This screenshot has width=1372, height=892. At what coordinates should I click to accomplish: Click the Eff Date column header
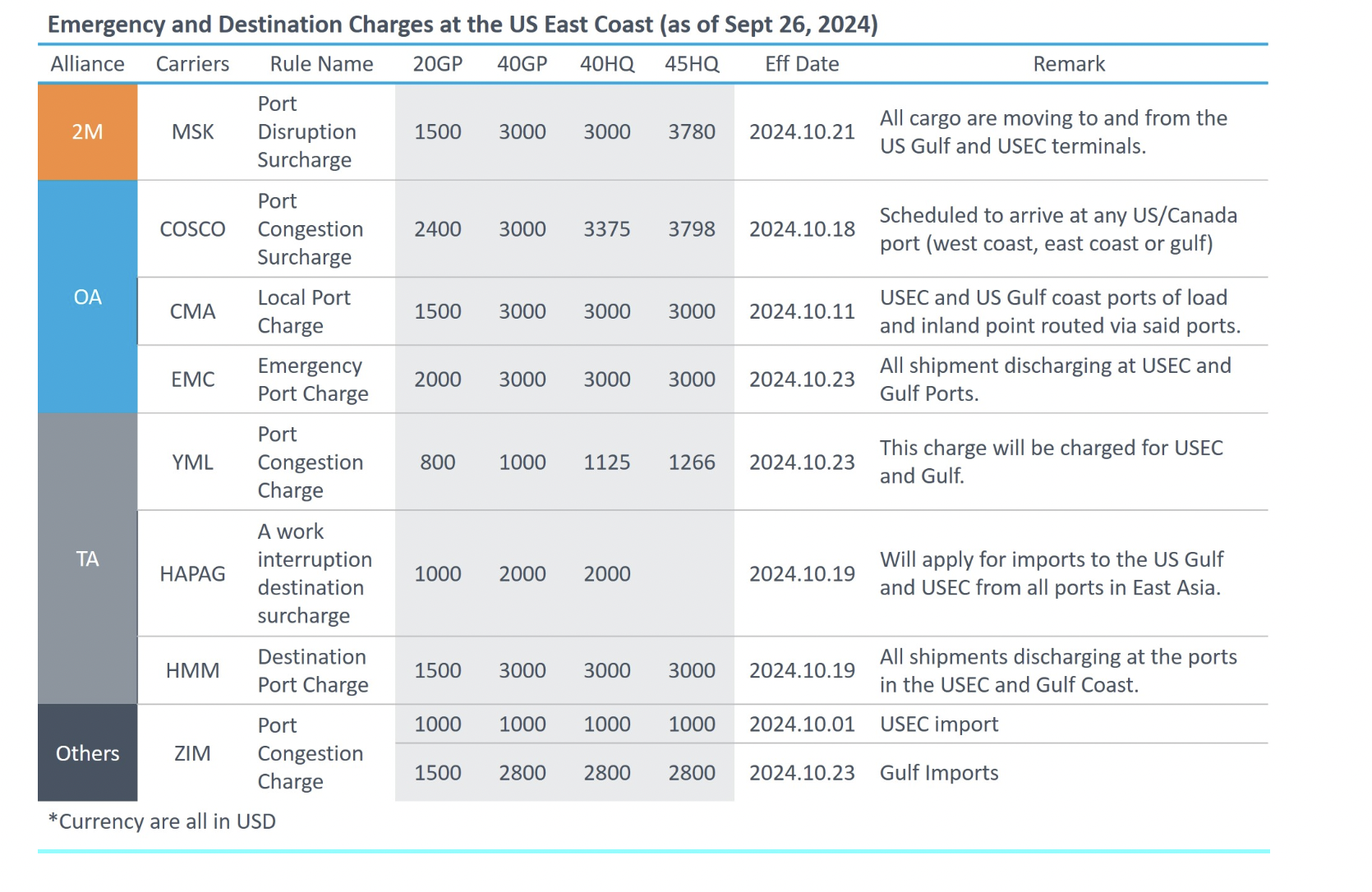(x=802, y=64)
